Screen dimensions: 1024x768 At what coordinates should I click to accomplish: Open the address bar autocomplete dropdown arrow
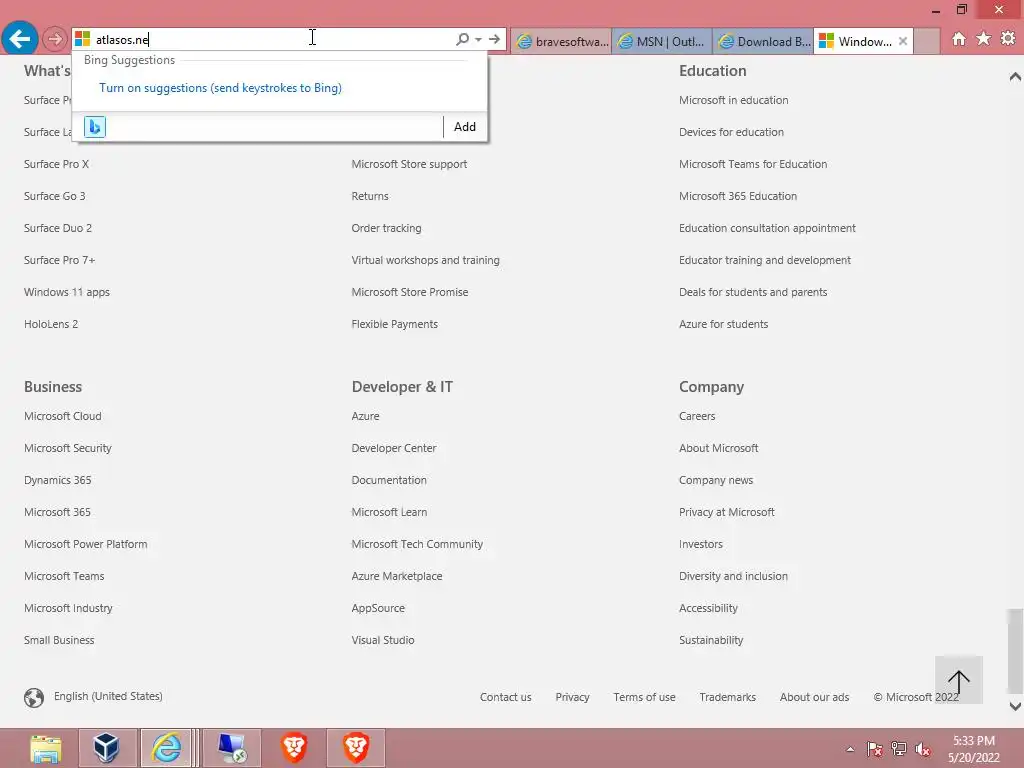tap(479, 39)
